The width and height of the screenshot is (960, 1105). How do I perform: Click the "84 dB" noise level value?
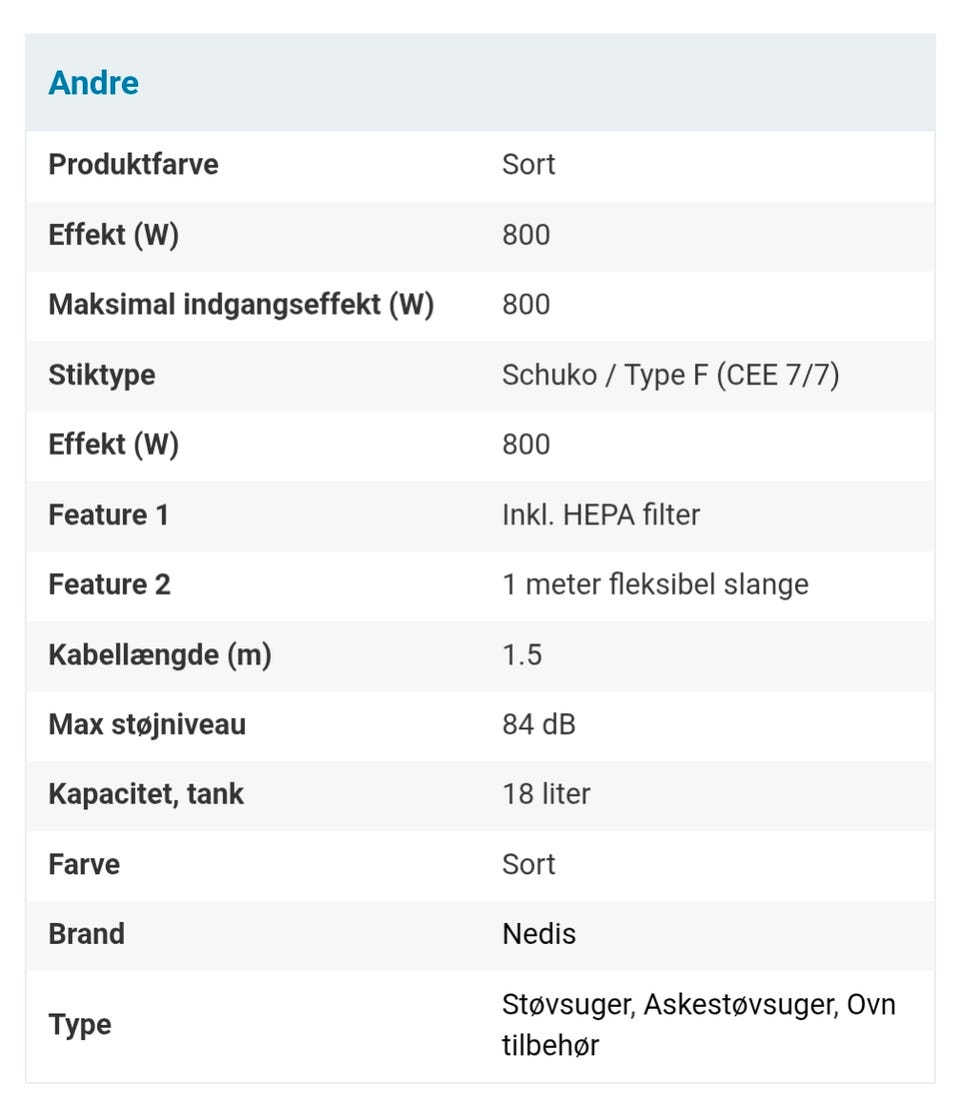coord(539,724)
